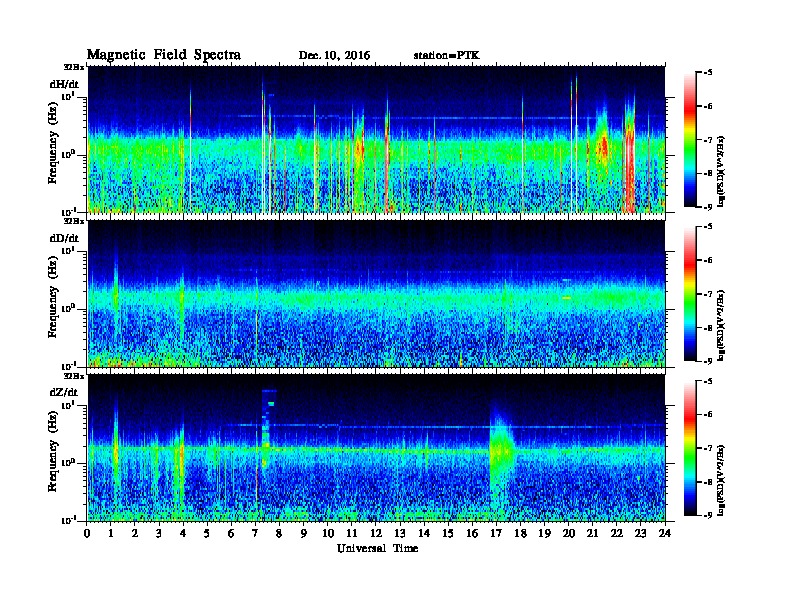The height and width of the screenshot is (612, 792).
Task: Click hour "11" on Universal Time axis
Action: (352, 533)
